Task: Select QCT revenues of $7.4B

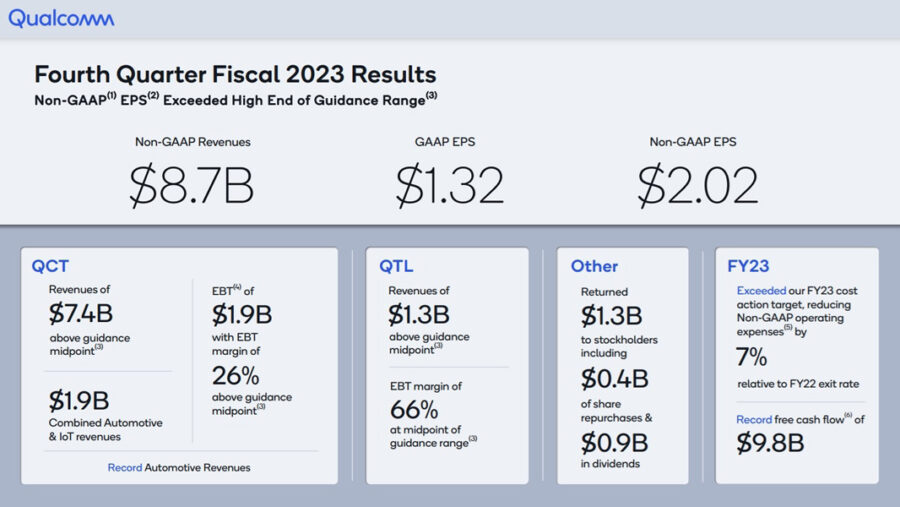Action: pyautogui.click(x=79, y=314)
